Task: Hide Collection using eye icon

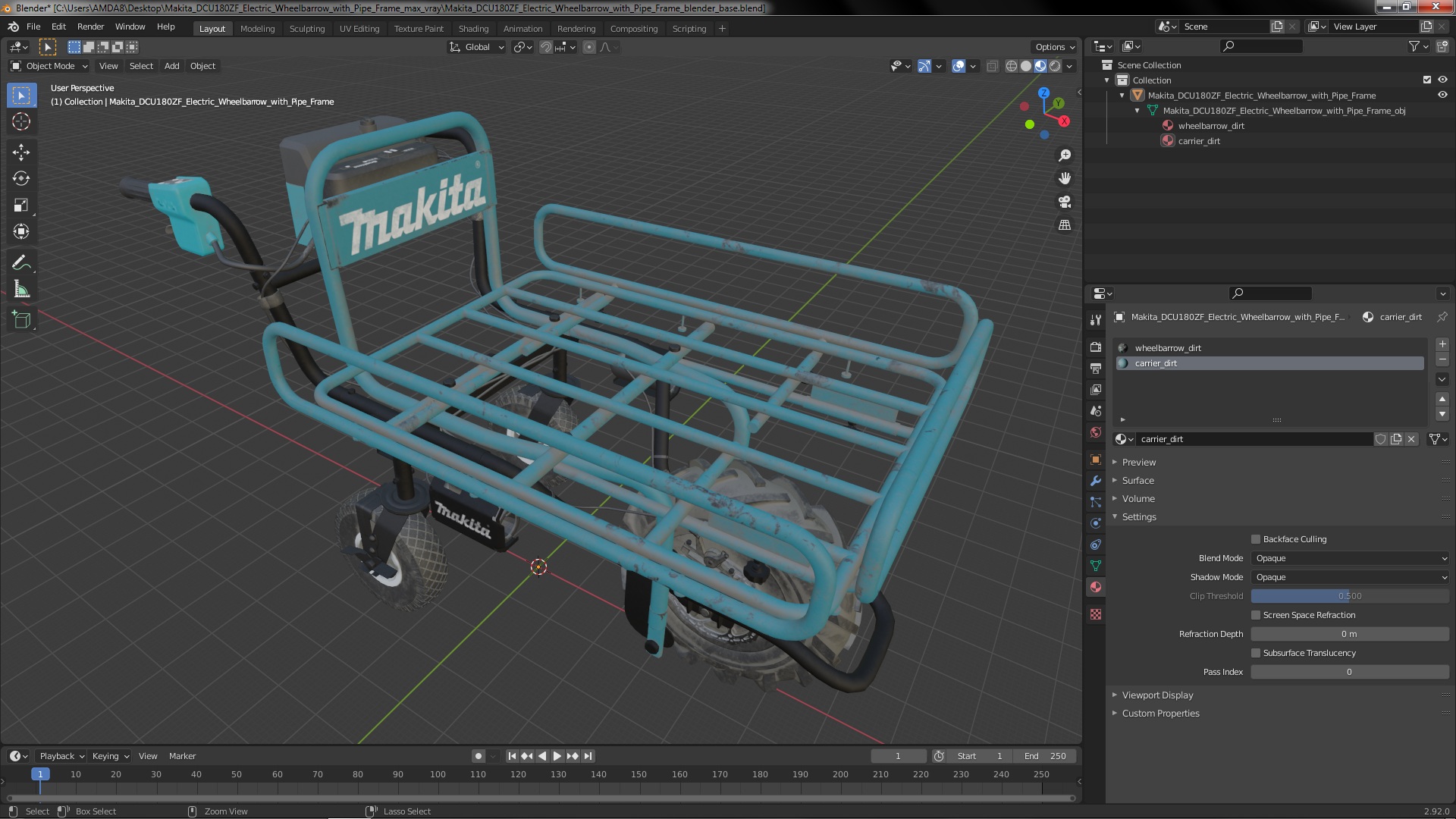Action: (x=1442, y=80)
